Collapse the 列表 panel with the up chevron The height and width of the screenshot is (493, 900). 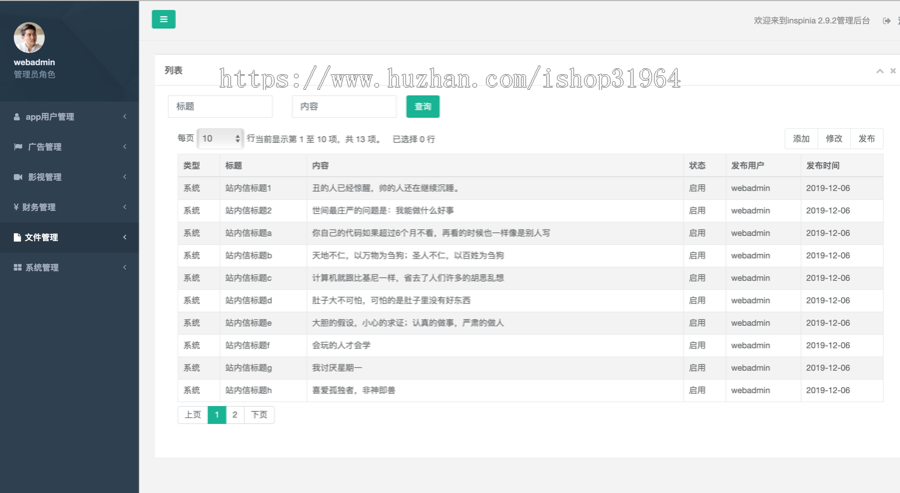[879, 71]
